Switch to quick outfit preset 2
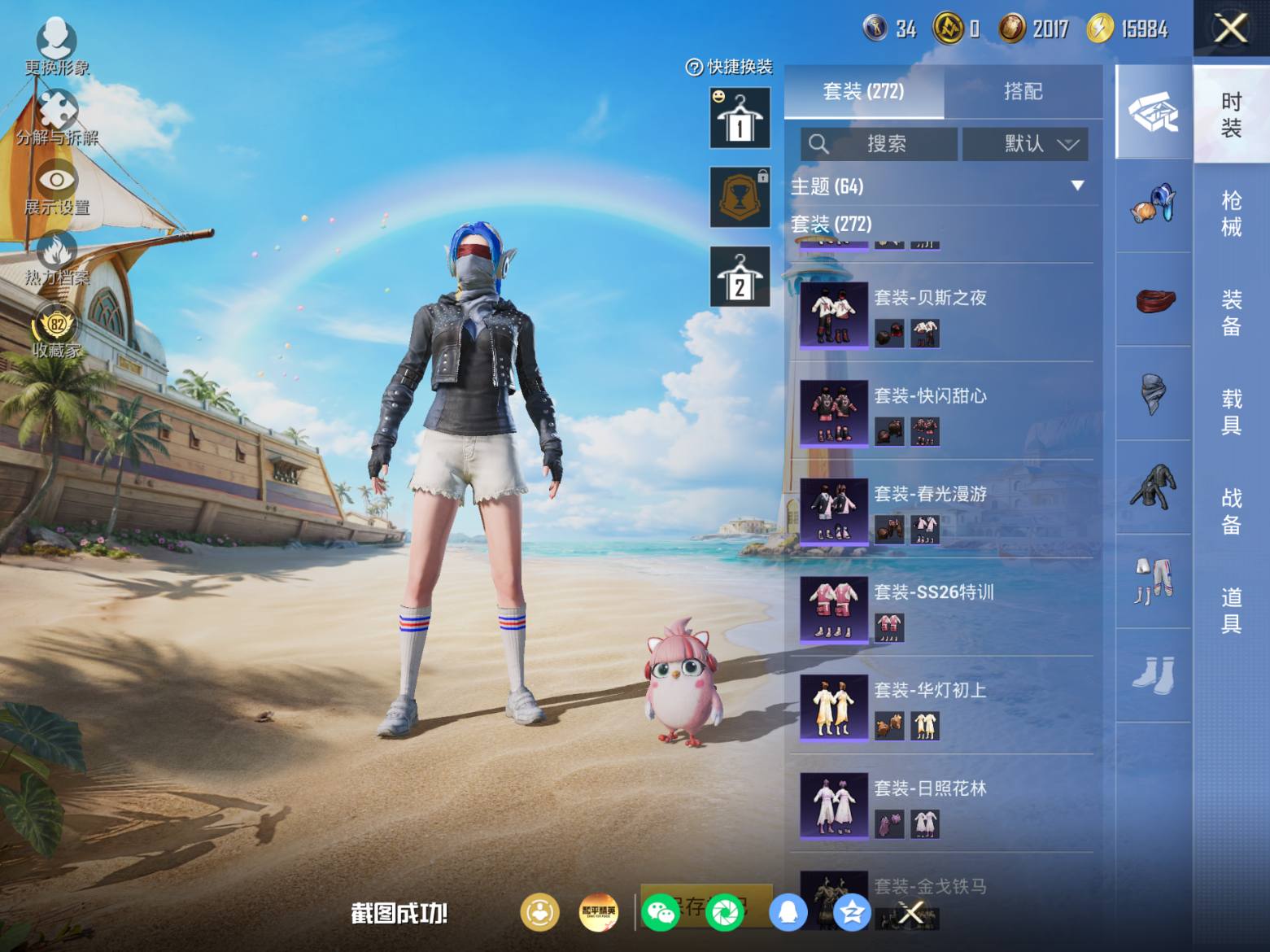Image resolution: width=1270 pixels, height=952 pixels. pyautogui.click(x=740, y=277)
